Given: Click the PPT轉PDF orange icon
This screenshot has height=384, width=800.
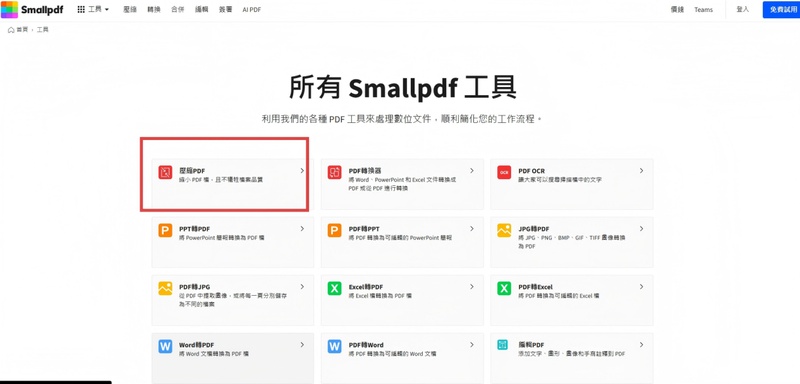Looking at the screenshot, I should [165, 231].
